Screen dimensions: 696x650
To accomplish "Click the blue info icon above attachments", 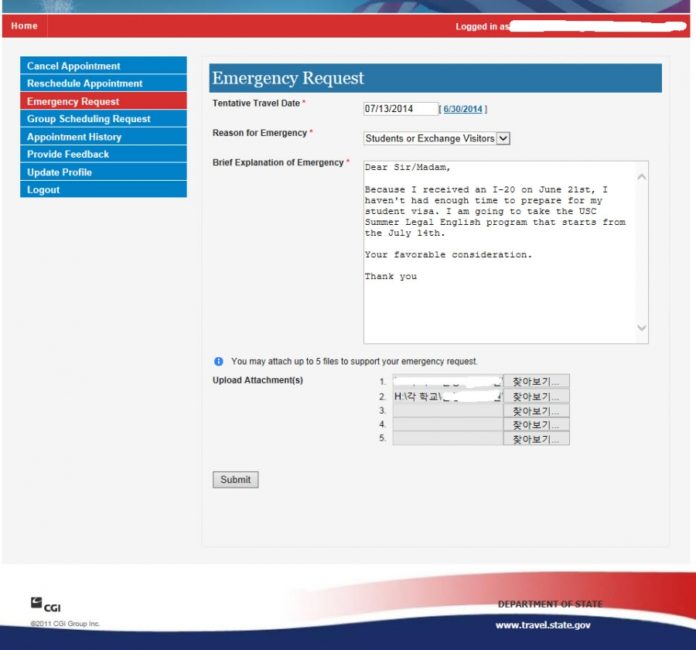I will (x=218, y=361).
